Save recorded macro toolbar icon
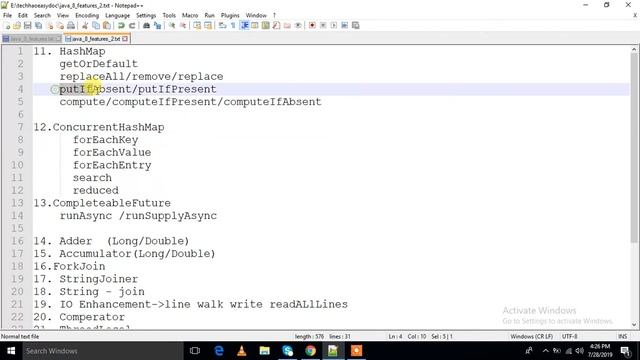The height and width of the screenshot is (360, 640). coord(356,25)
